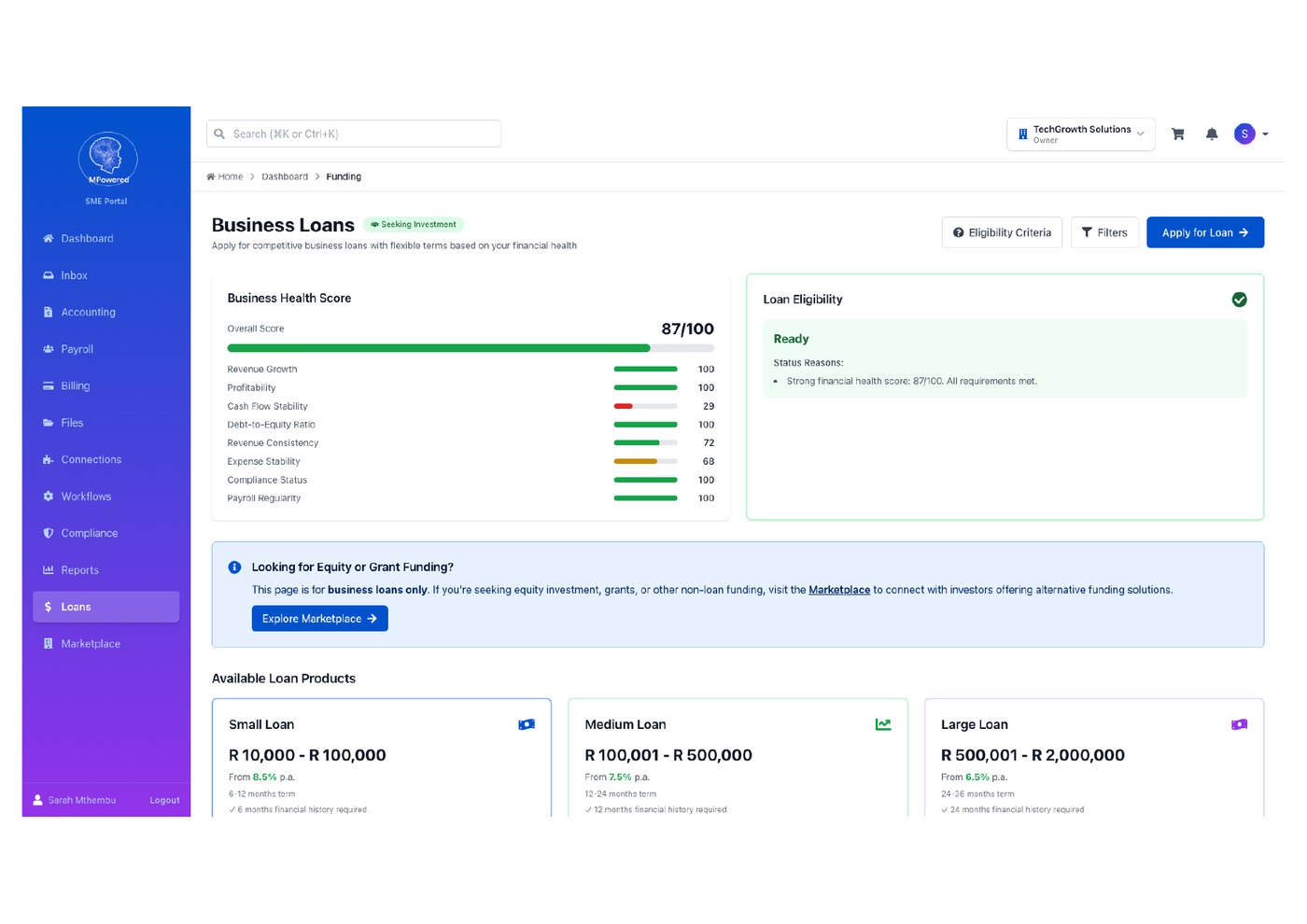
Task: Open the Compliance shield icon
Action: pos(48,533)
